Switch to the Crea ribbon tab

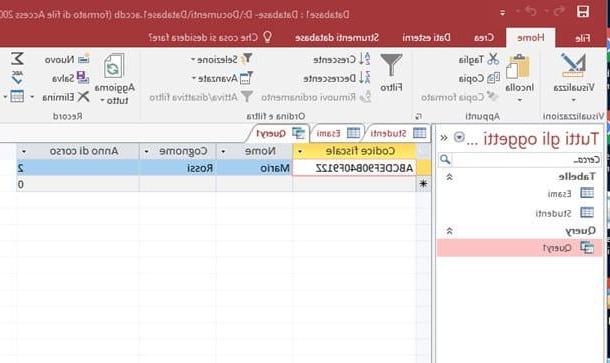(x=484, y=38)
